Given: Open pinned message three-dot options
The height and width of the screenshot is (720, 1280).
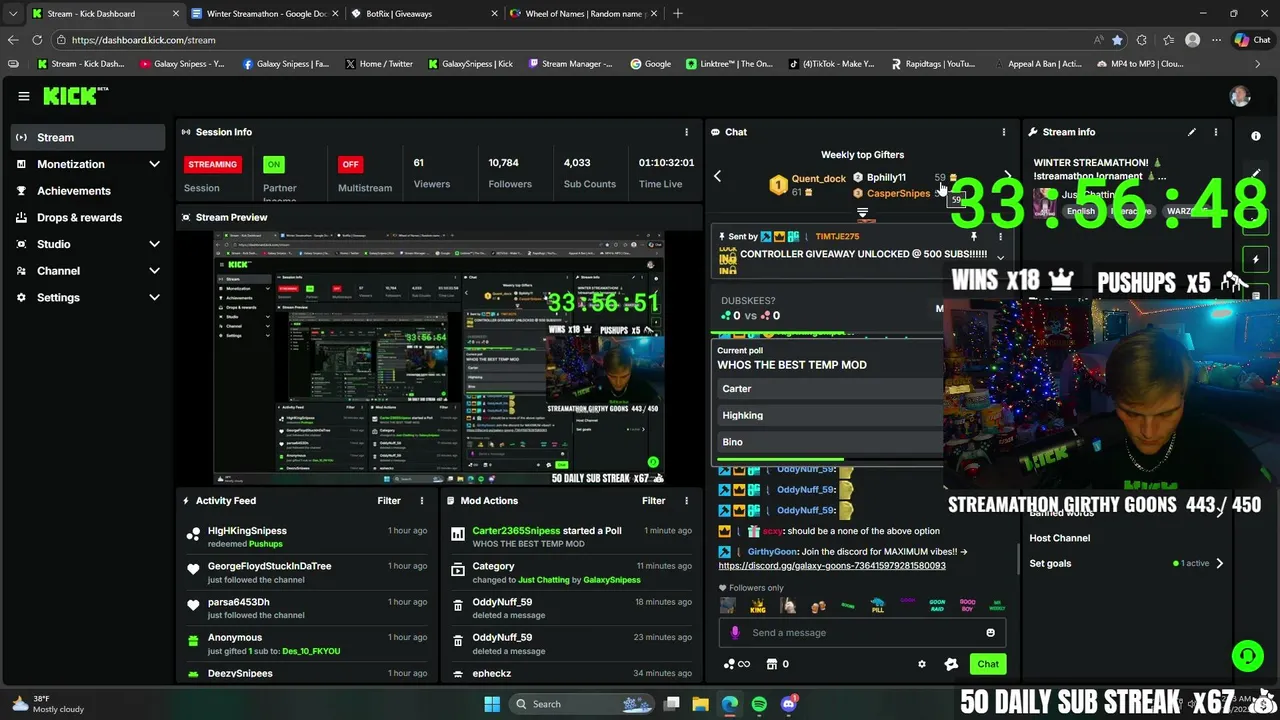Looking at the screenshot, I should tap(1000, 237).
